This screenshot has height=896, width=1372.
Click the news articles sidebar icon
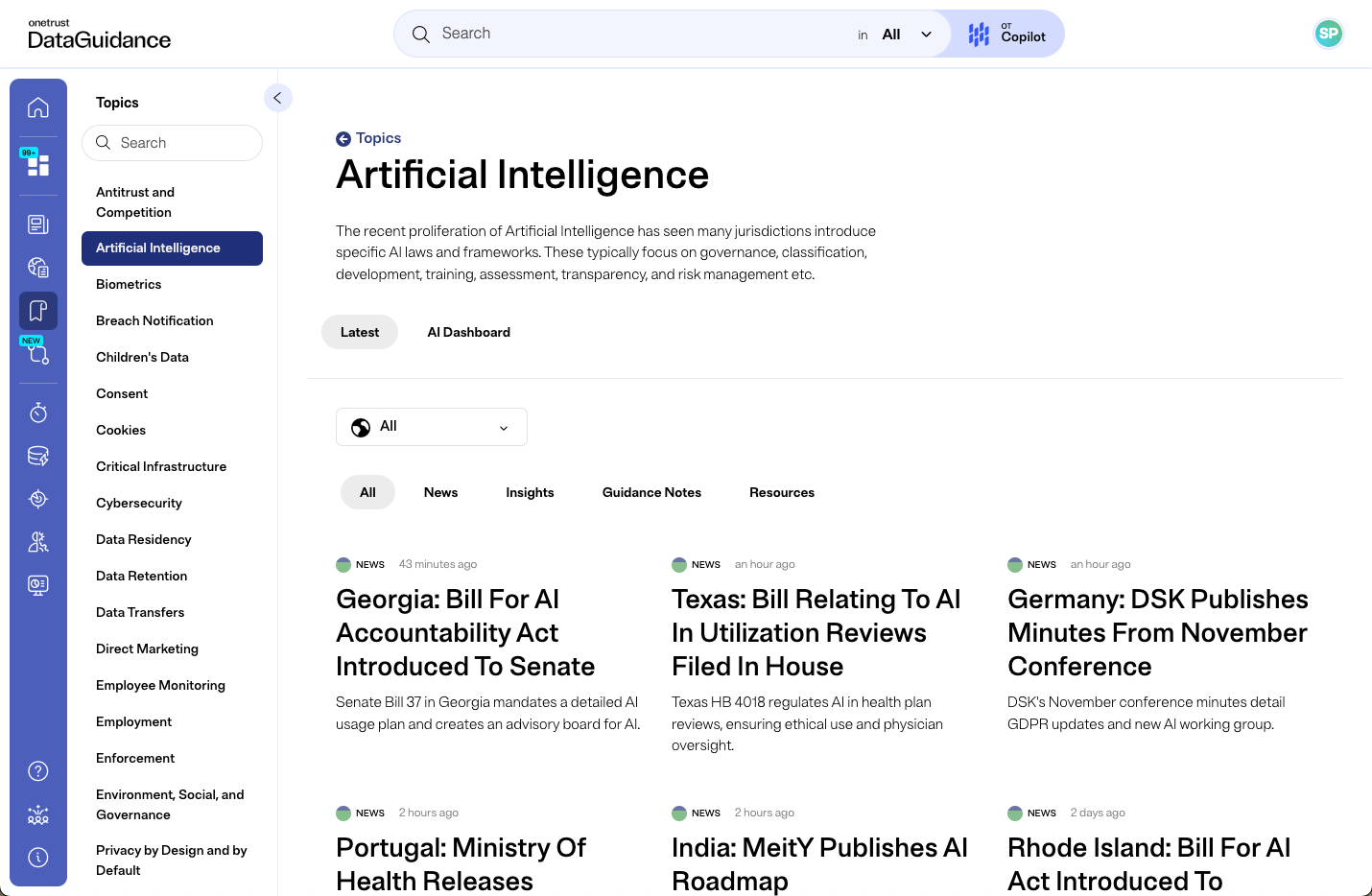pyautogui.click(x=38, y=224)
